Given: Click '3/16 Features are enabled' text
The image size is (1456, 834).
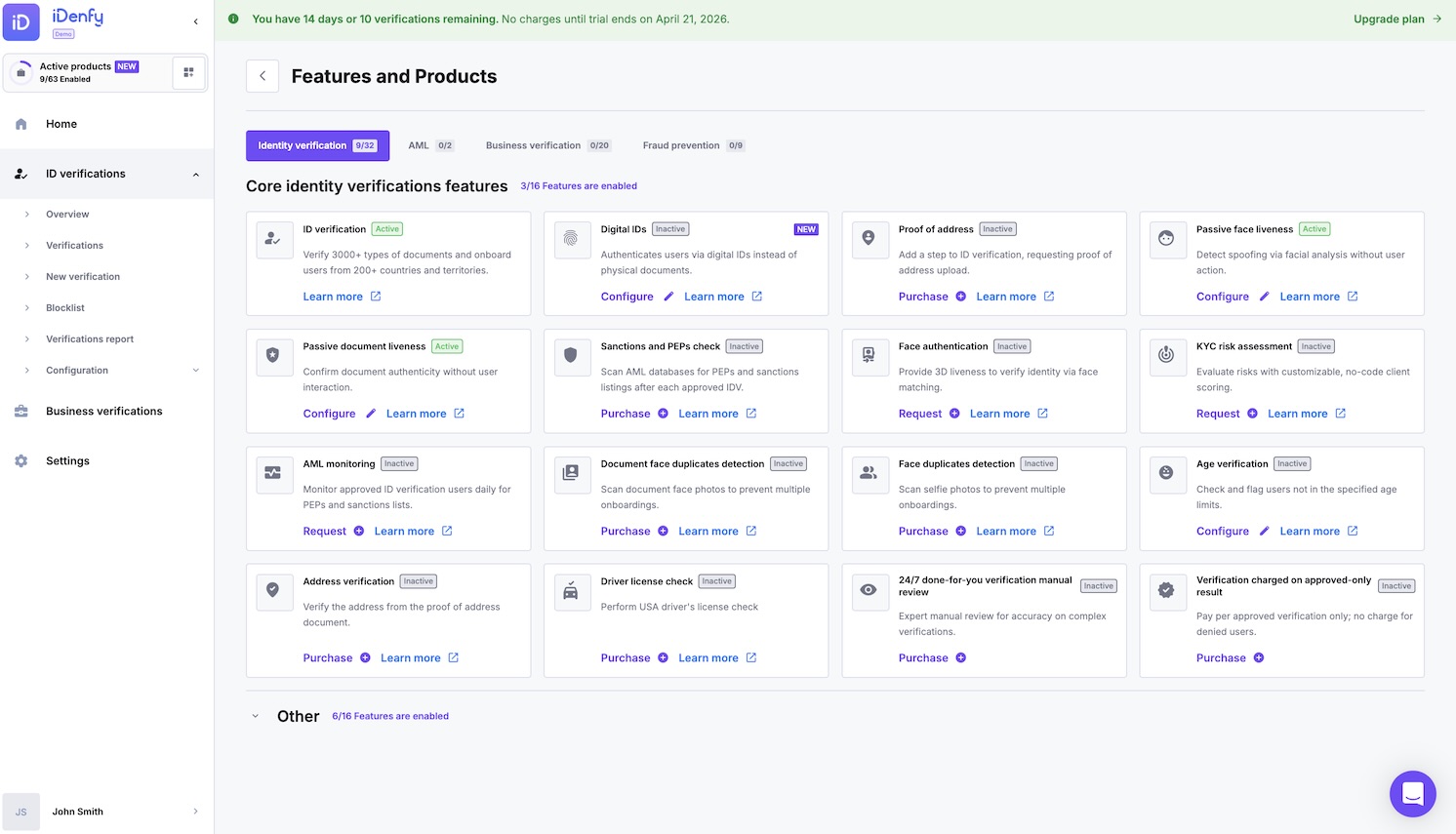Looking at the screenshot, I should [x=579, y=186].
